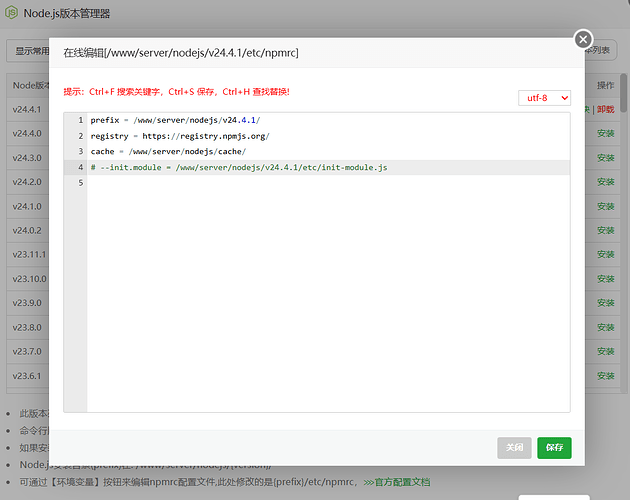Click the green 保存 save button
Image resolution: width=630 pixels, height=500 pixels.
pos(554,447)
